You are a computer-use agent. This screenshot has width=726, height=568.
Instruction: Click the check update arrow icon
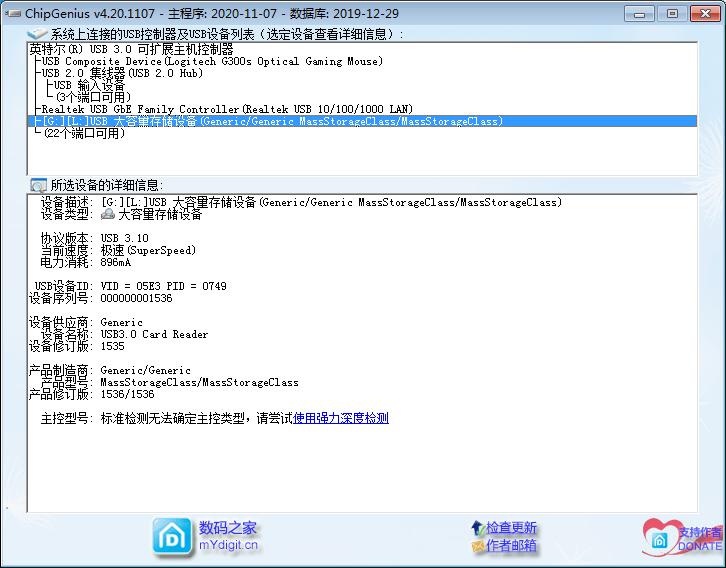tap(477, 527)
